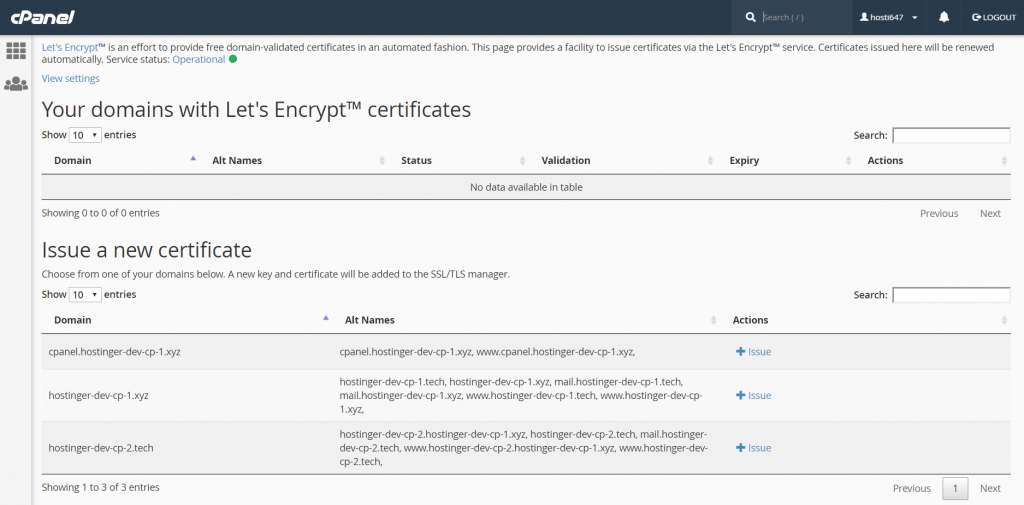This screenshot has width=1024, height=505.
Task: Go to page 1 in bottom pagination
Action: point(955,488)
